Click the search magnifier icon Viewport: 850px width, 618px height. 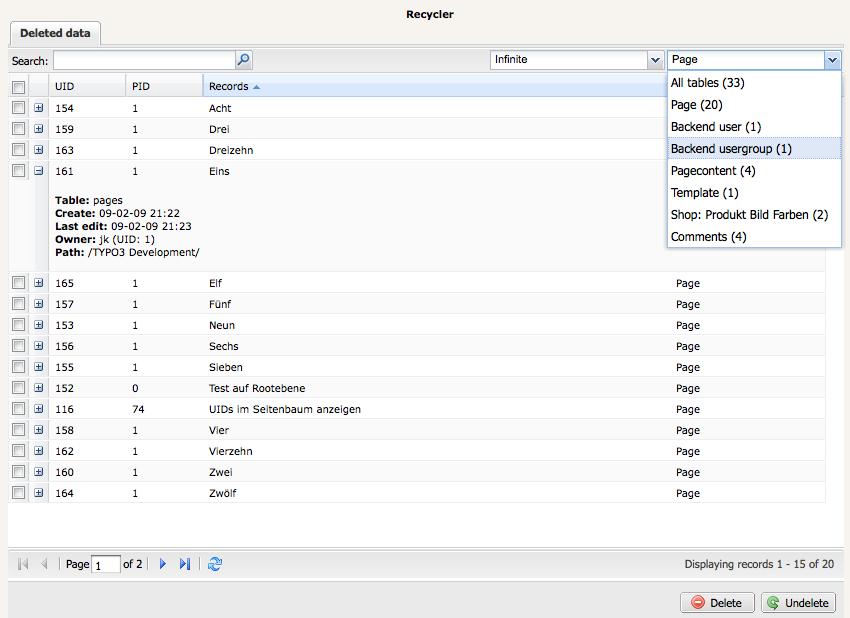point(243,60)
